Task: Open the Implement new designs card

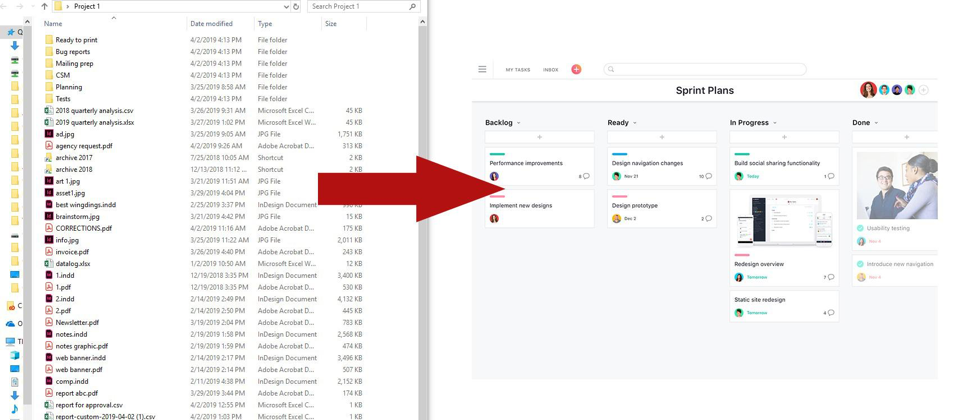Action: point(540,209)
